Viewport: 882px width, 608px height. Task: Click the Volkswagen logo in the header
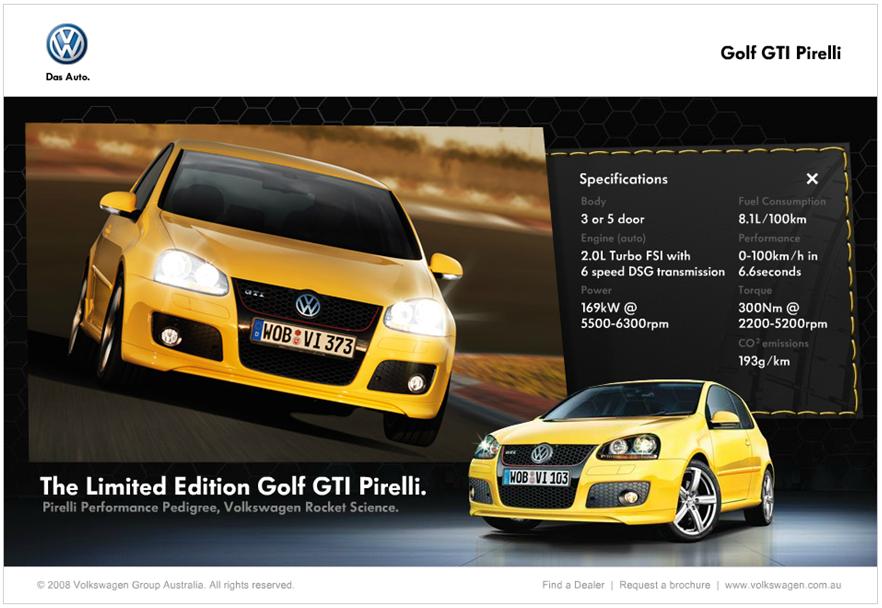(67, 44)
